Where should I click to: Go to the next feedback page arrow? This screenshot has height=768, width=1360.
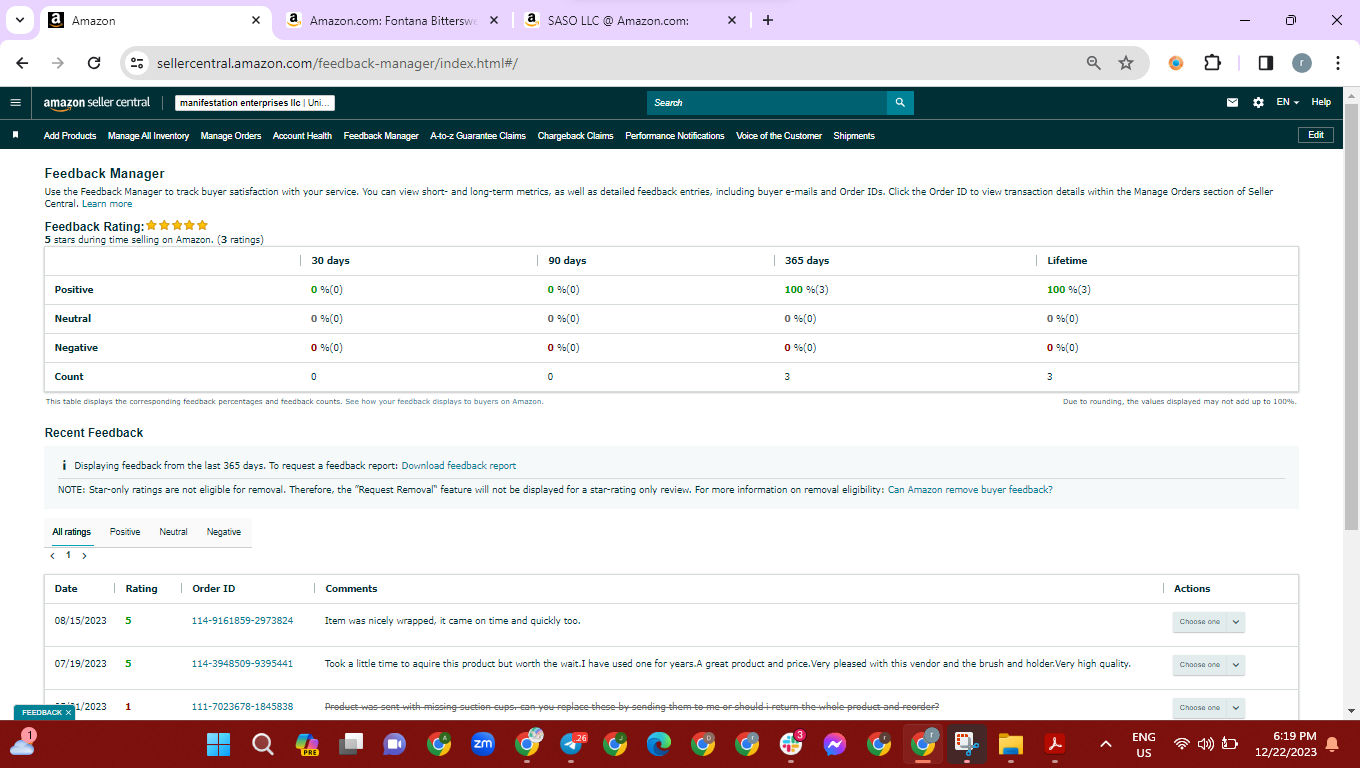tap(84, 555)
